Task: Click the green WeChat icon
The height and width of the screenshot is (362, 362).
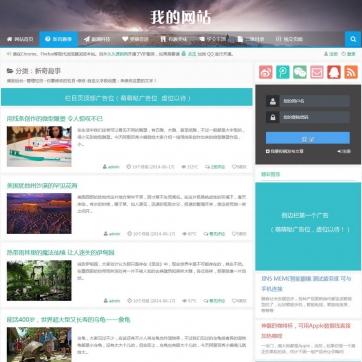Action: (300, 72)
